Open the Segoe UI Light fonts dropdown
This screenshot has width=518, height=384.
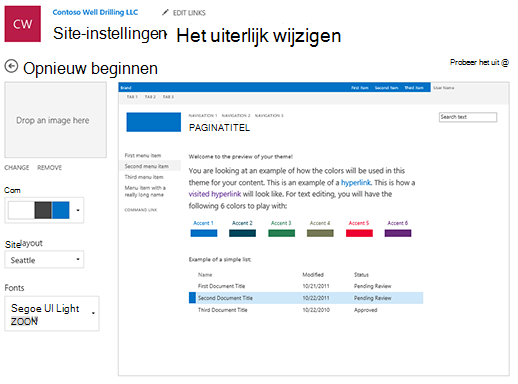click(52, 314)
